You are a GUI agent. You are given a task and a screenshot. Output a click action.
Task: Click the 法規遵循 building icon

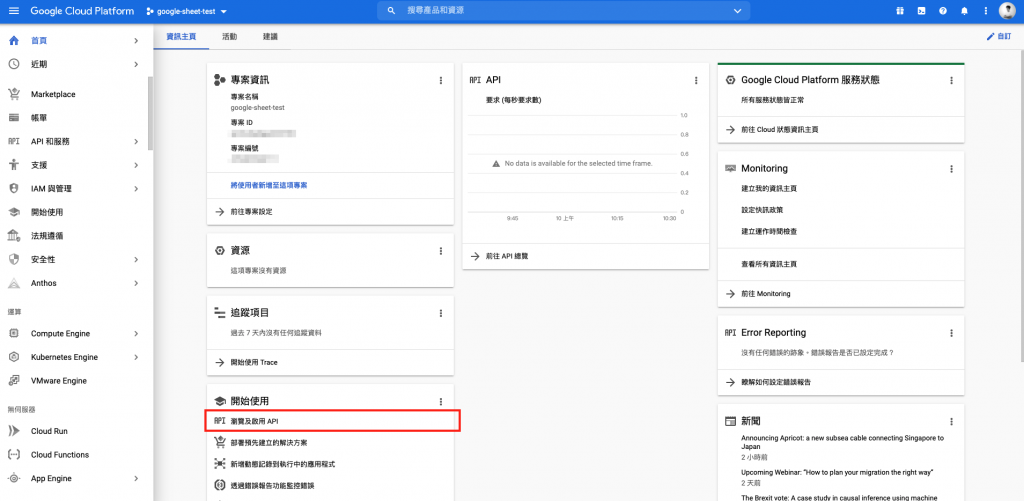[14, 236]
